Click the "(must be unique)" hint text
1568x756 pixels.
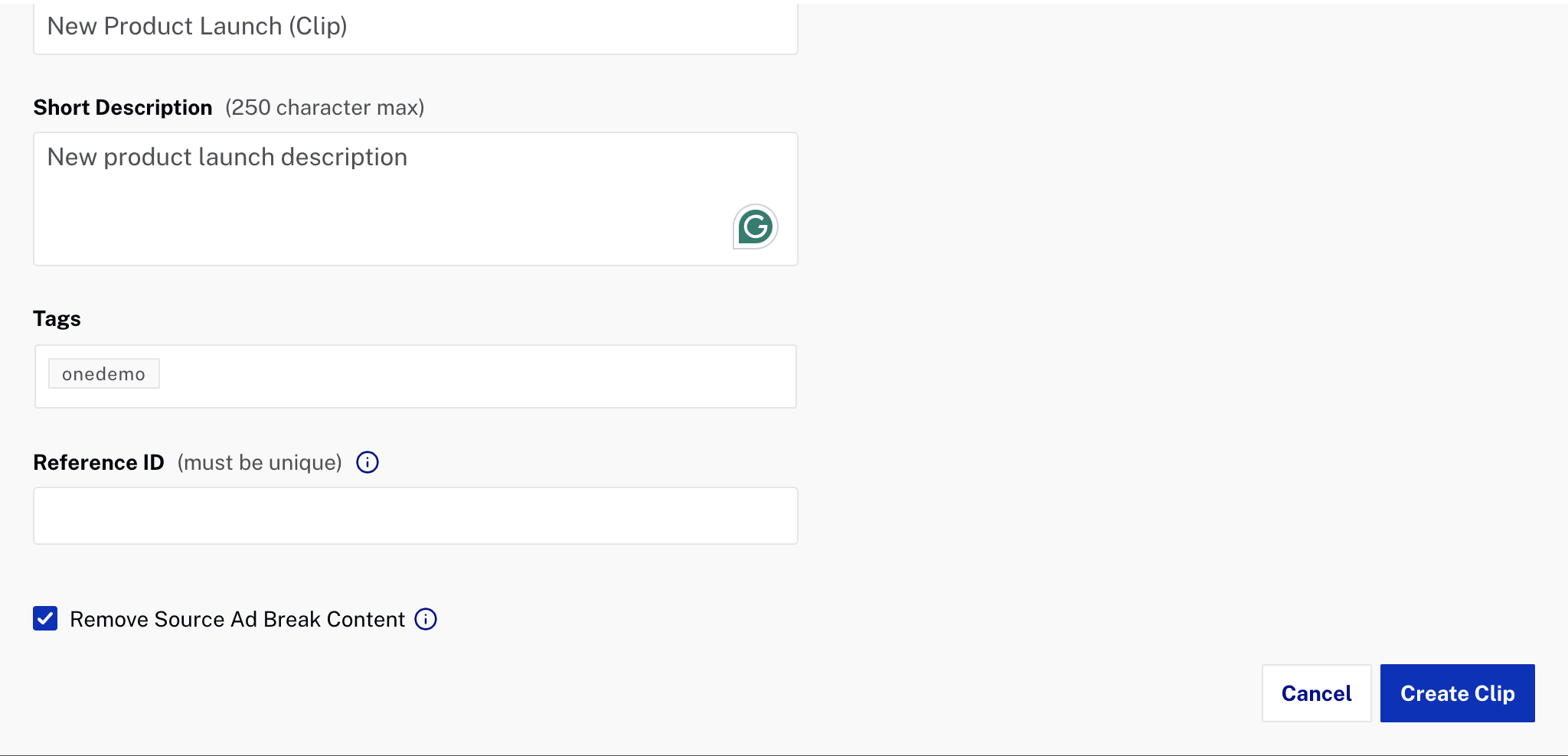[260, 462]
